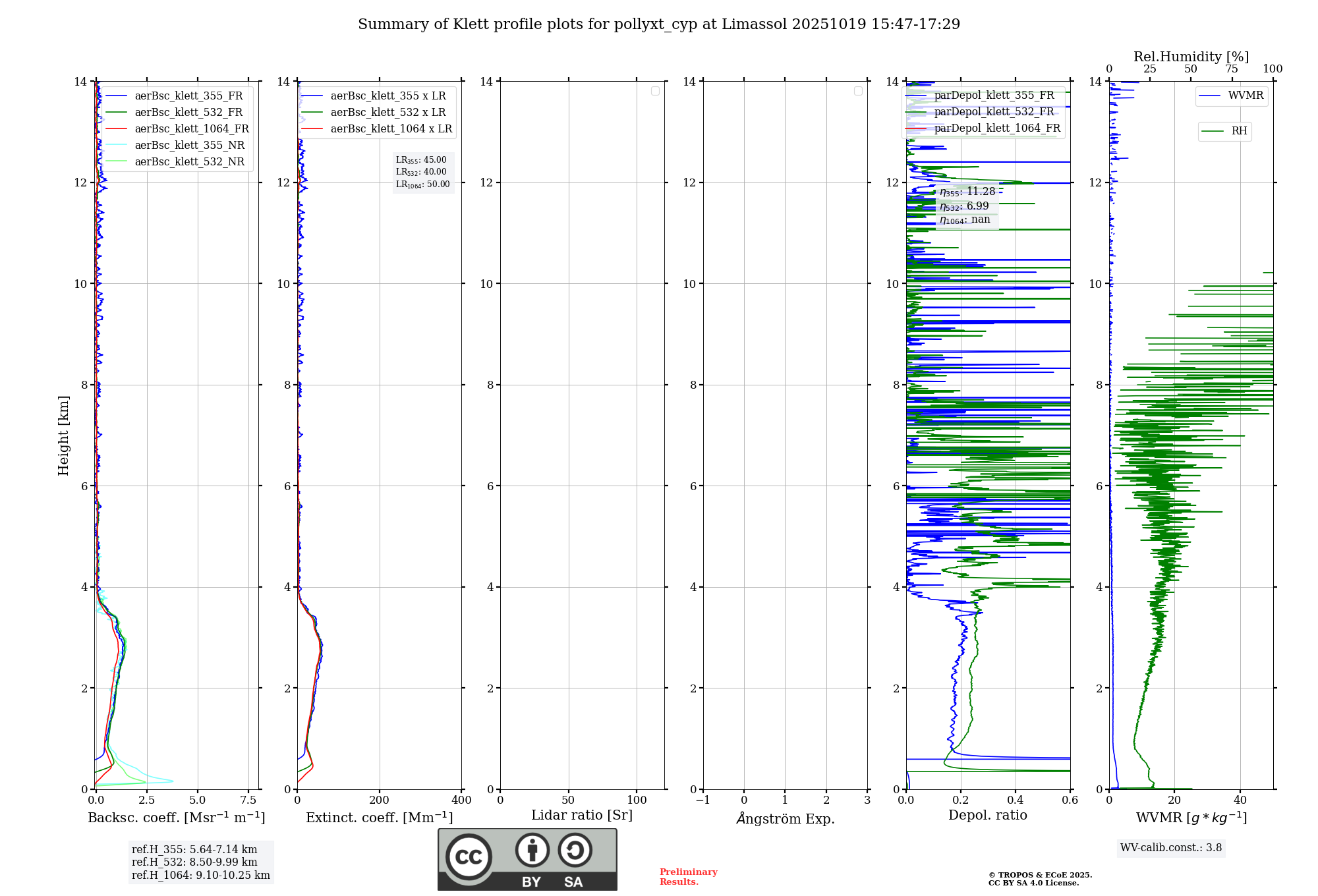Click the blue line marker beside WVMR legend

[x=1209, y=96]
